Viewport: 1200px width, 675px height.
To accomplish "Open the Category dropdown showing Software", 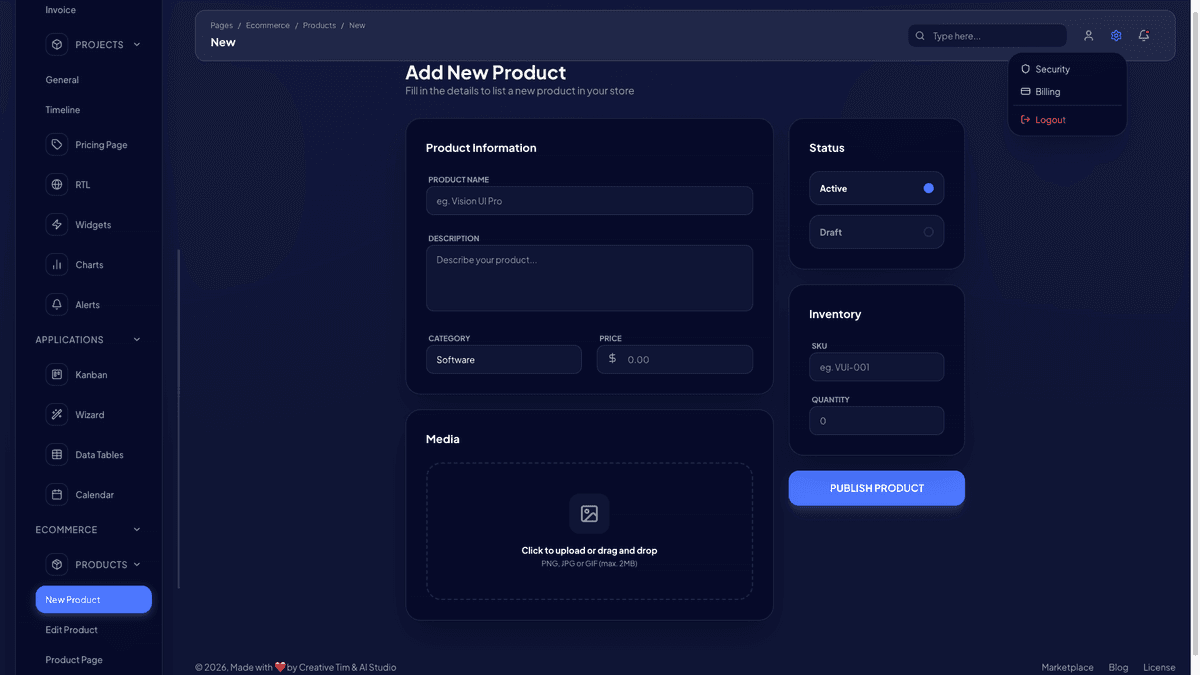I will [503, 359].
